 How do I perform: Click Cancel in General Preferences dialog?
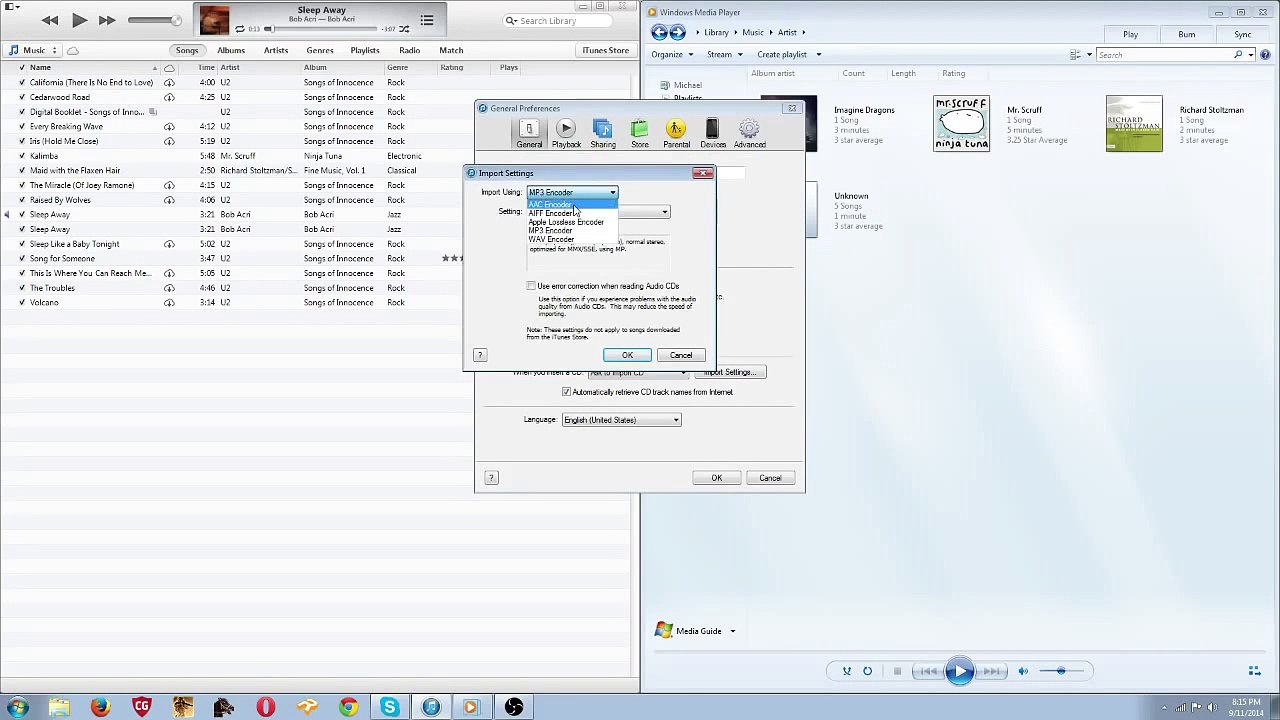770,478
